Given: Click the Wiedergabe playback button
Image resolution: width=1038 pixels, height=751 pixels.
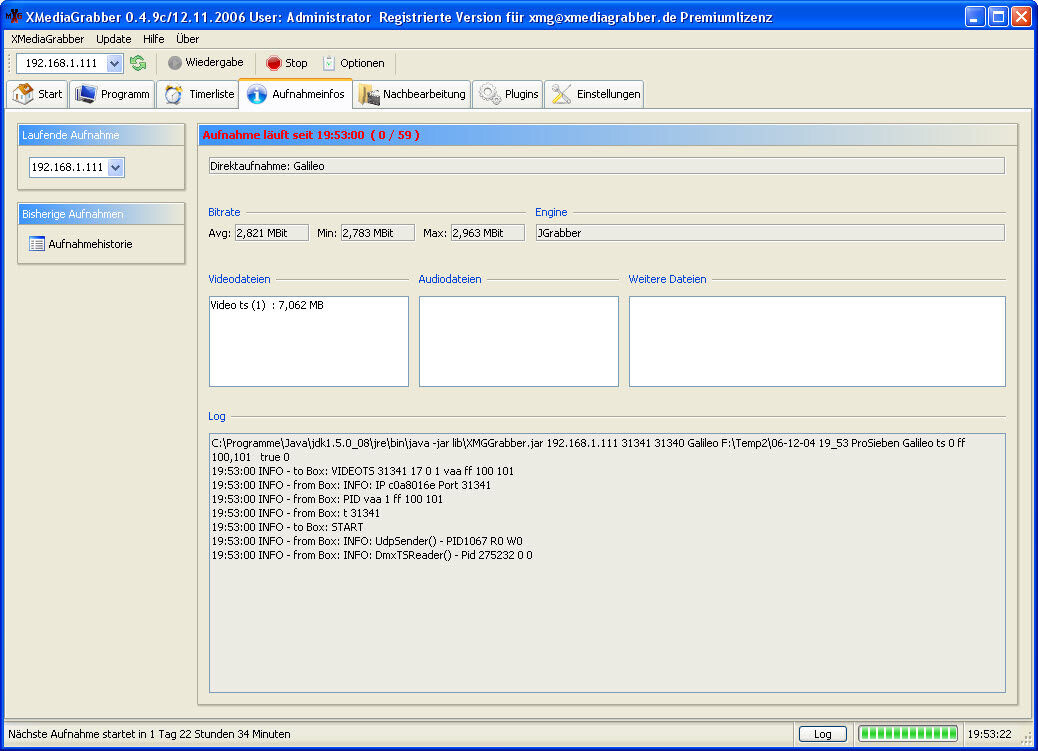Looking at the screenshot, I should click(x=205, y=63).
